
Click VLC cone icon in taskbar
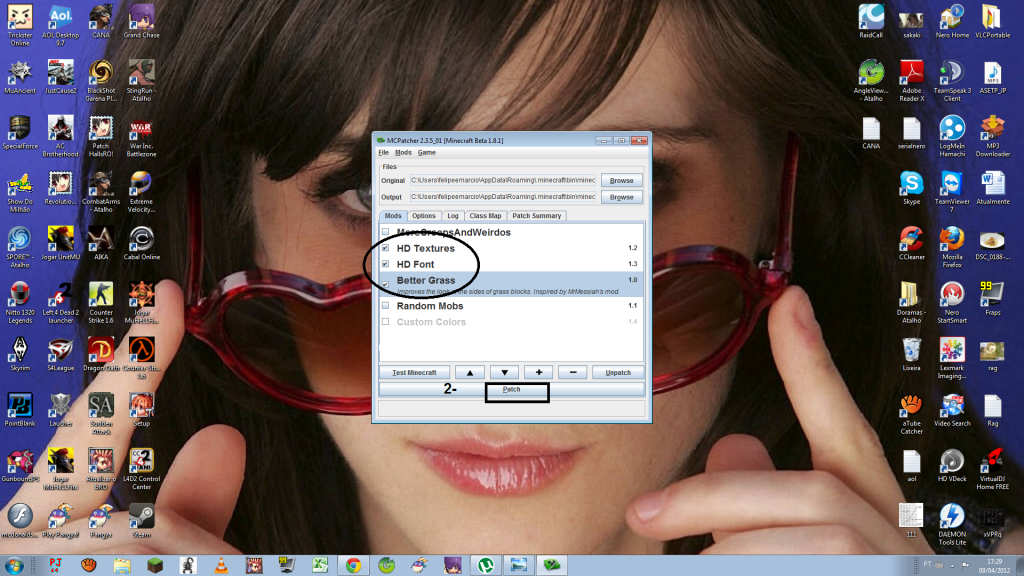click(x=219, y=564)
